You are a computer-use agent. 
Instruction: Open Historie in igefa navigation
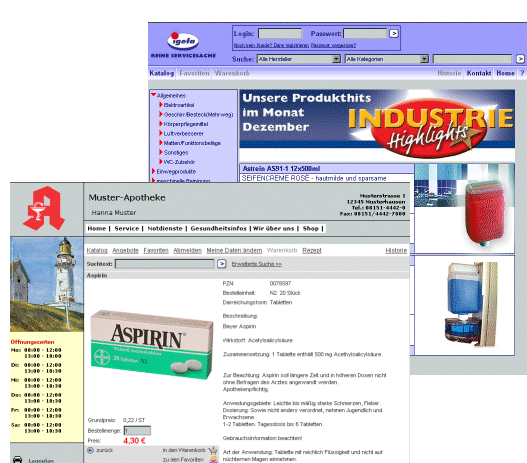click(x=449, y=73)
